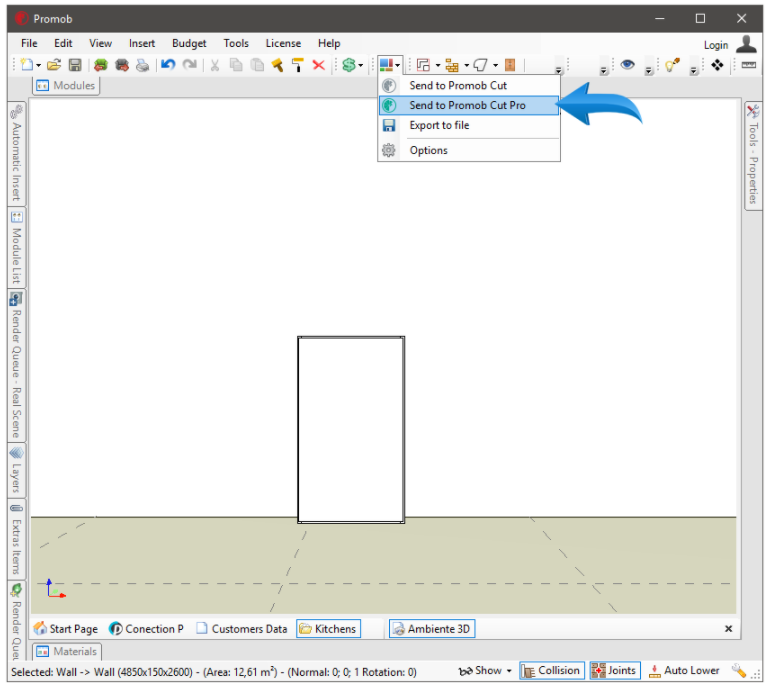Open the Edit menu
This screenshot has width=768, height=686.
[63, 43]
